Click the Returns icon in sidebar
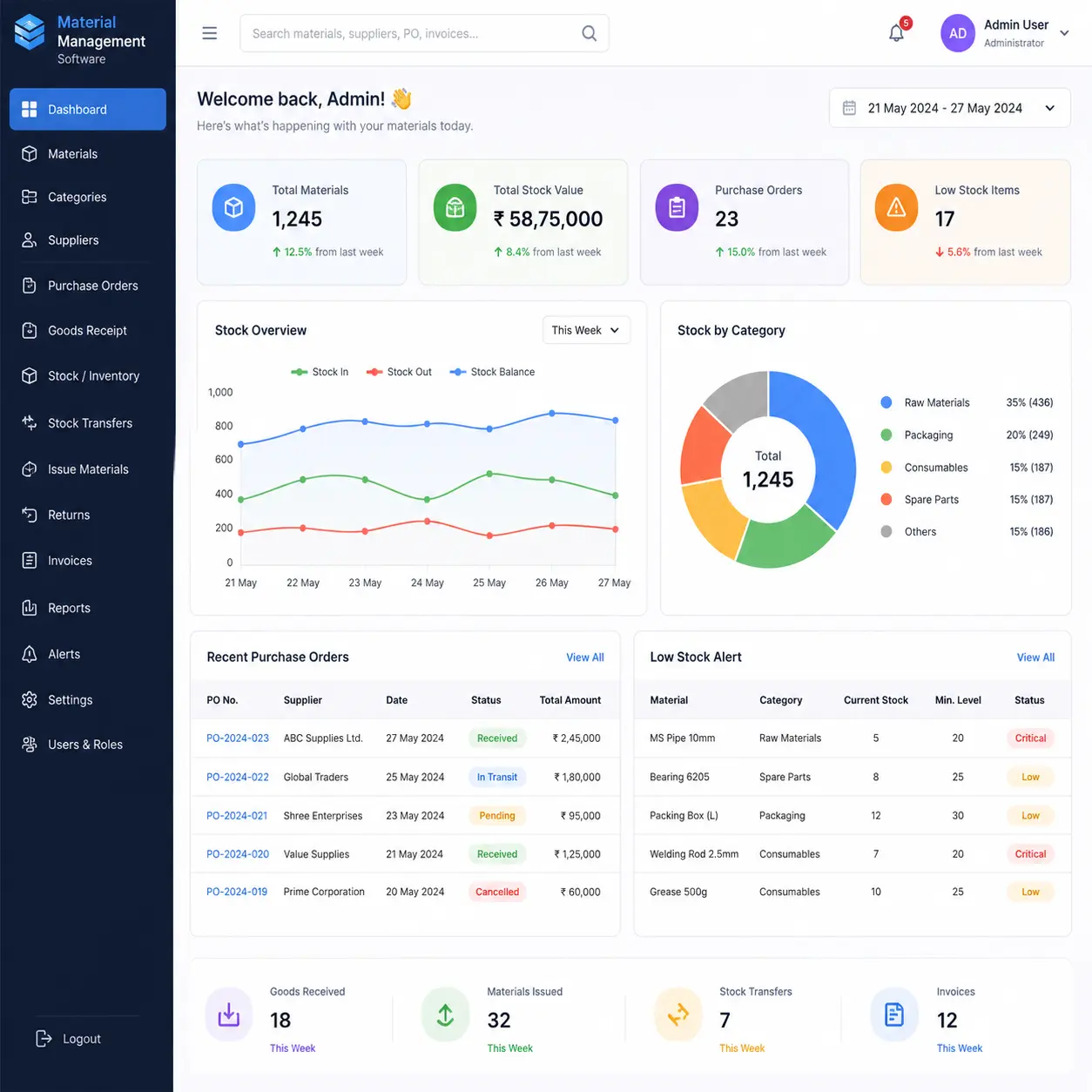This screenshot has height=1092, width=1092. 30,515
